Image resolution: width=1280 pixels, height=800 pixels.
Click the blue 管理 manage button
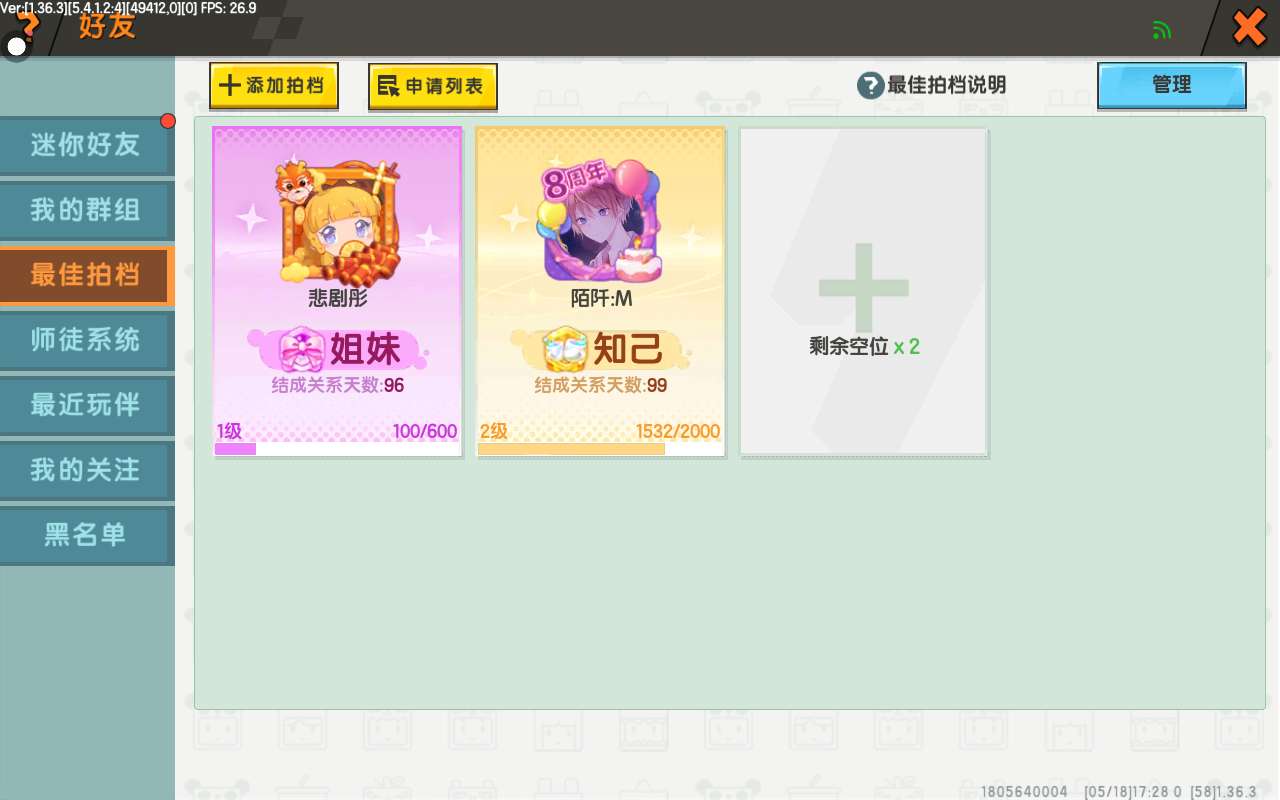(1172, 85)
